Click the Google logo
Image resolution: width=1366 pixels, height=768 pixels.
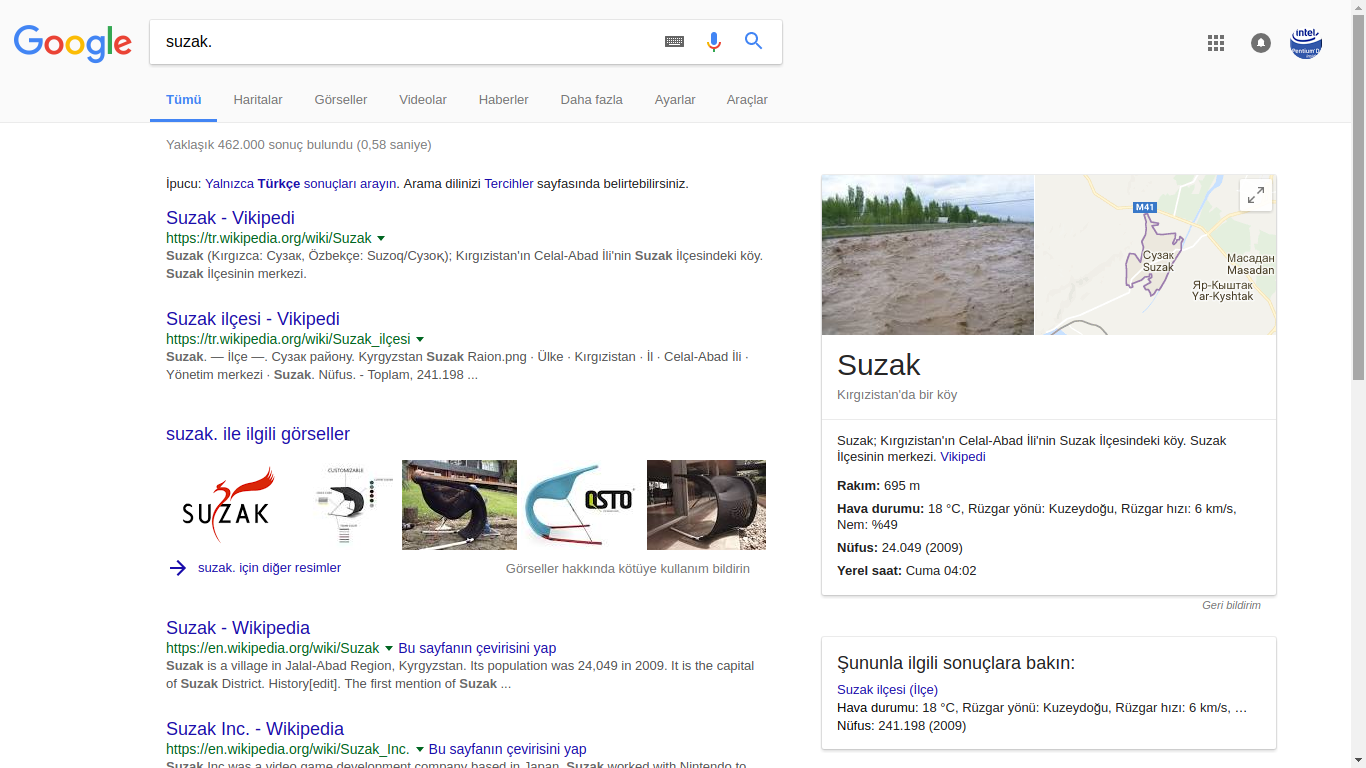73,42
